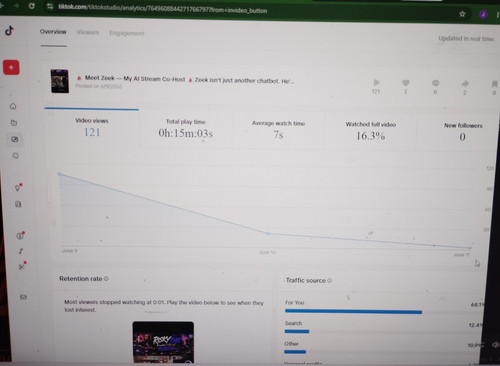The width and height of the screenshot is (500, 366).
Task: Click the speaker icon at the right edge
Action: pyautogui.click(x=496, y=345)
